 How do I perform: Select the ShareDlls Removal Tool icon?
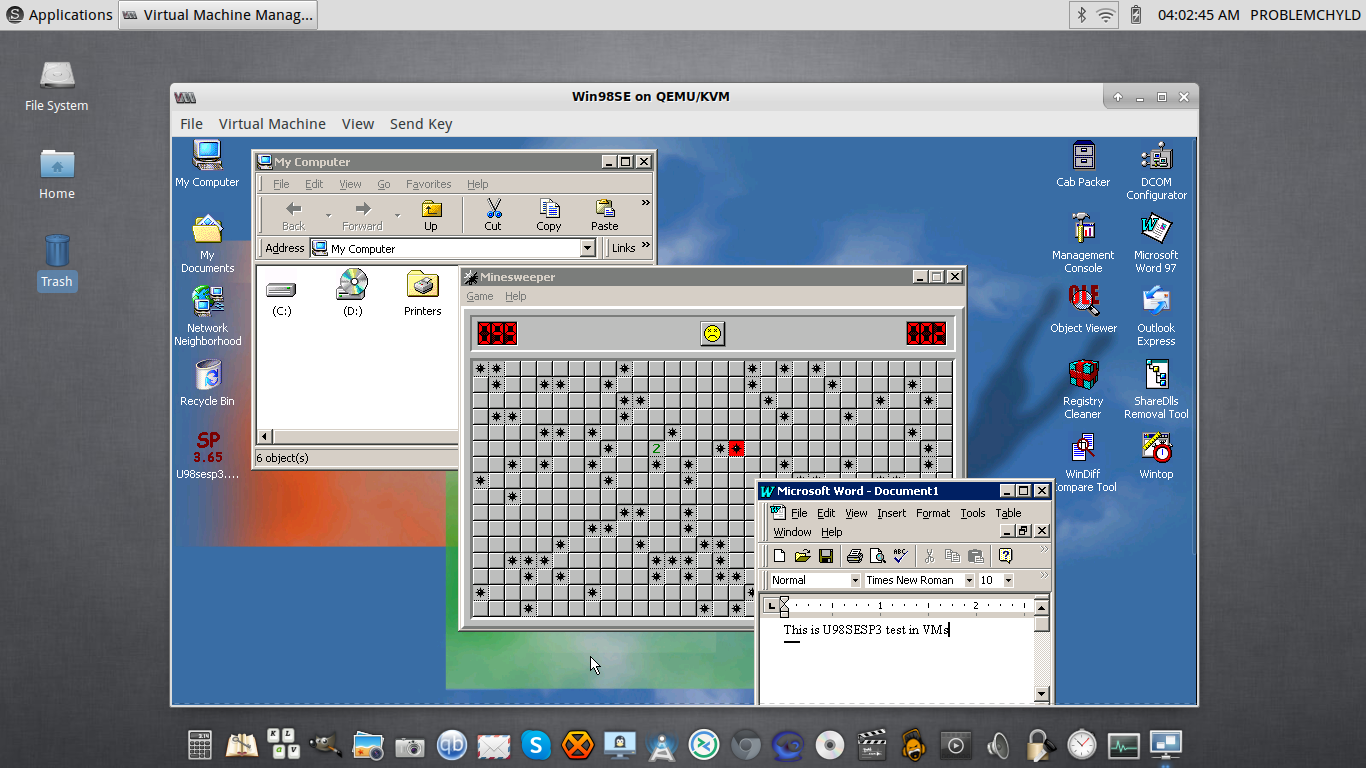point(1156,389)
